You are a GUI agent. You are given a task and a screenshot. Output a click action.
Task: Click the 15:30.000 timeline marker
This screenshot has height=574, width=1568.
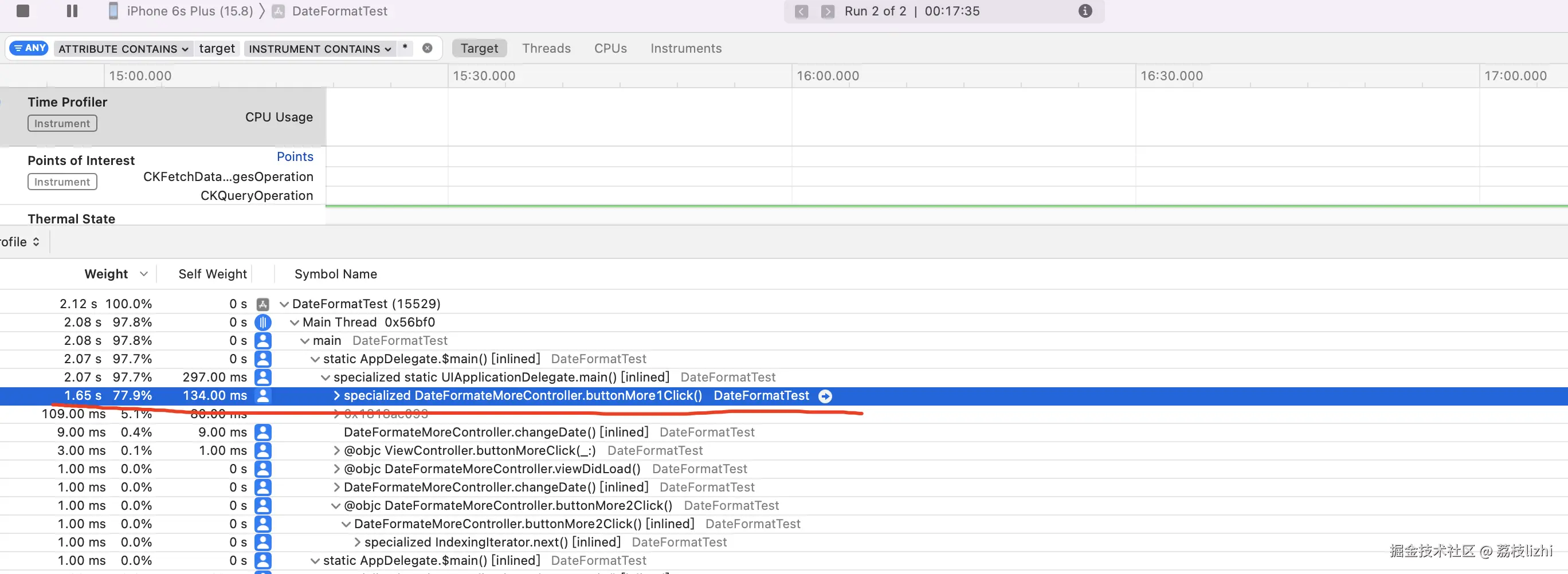[x=484, y=76]
